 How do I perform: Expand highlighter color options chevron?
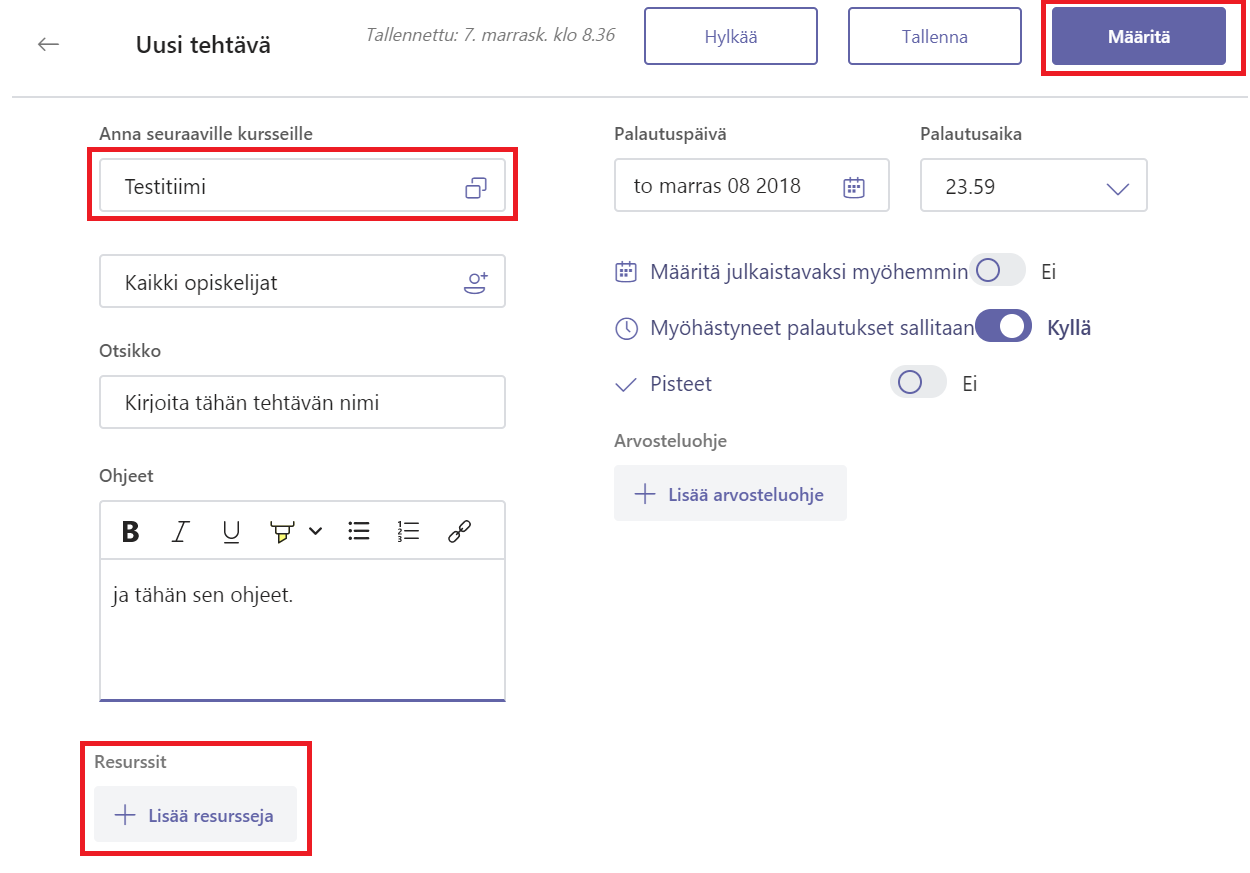[316, 531]
